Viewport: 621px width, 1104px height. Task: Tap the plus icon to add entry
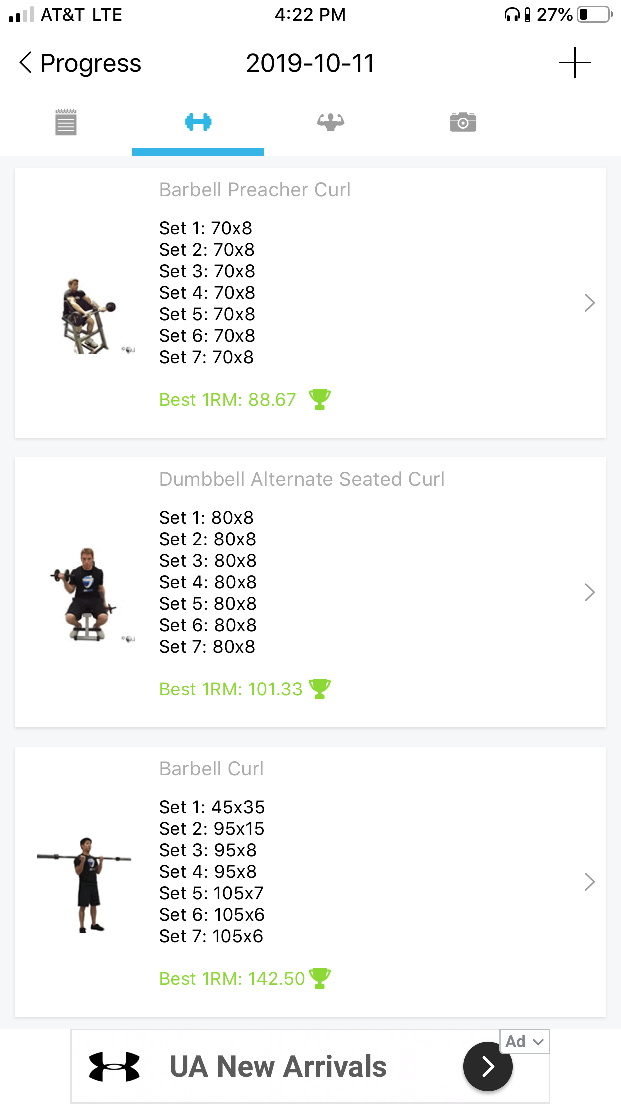tap(574, 64)
